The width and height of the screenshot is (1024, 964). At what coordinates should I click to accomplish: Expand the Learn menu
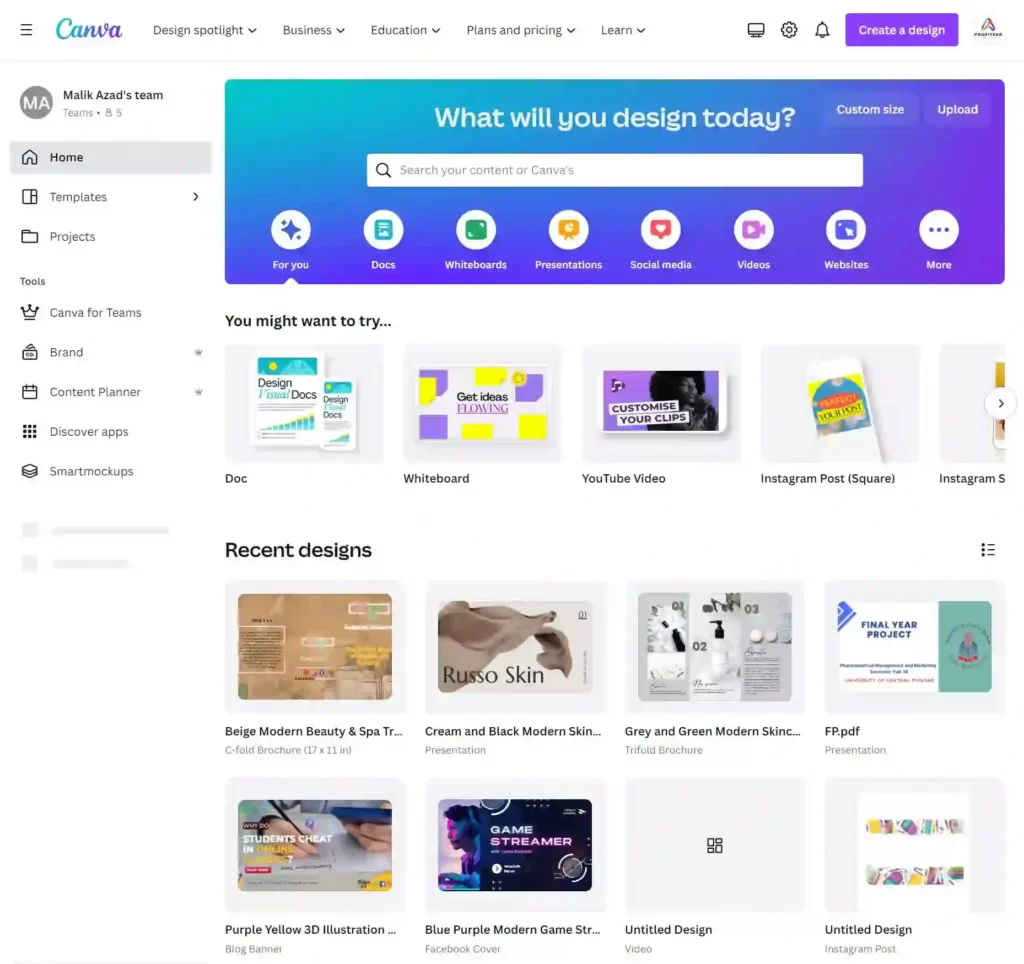coord(623,30)
